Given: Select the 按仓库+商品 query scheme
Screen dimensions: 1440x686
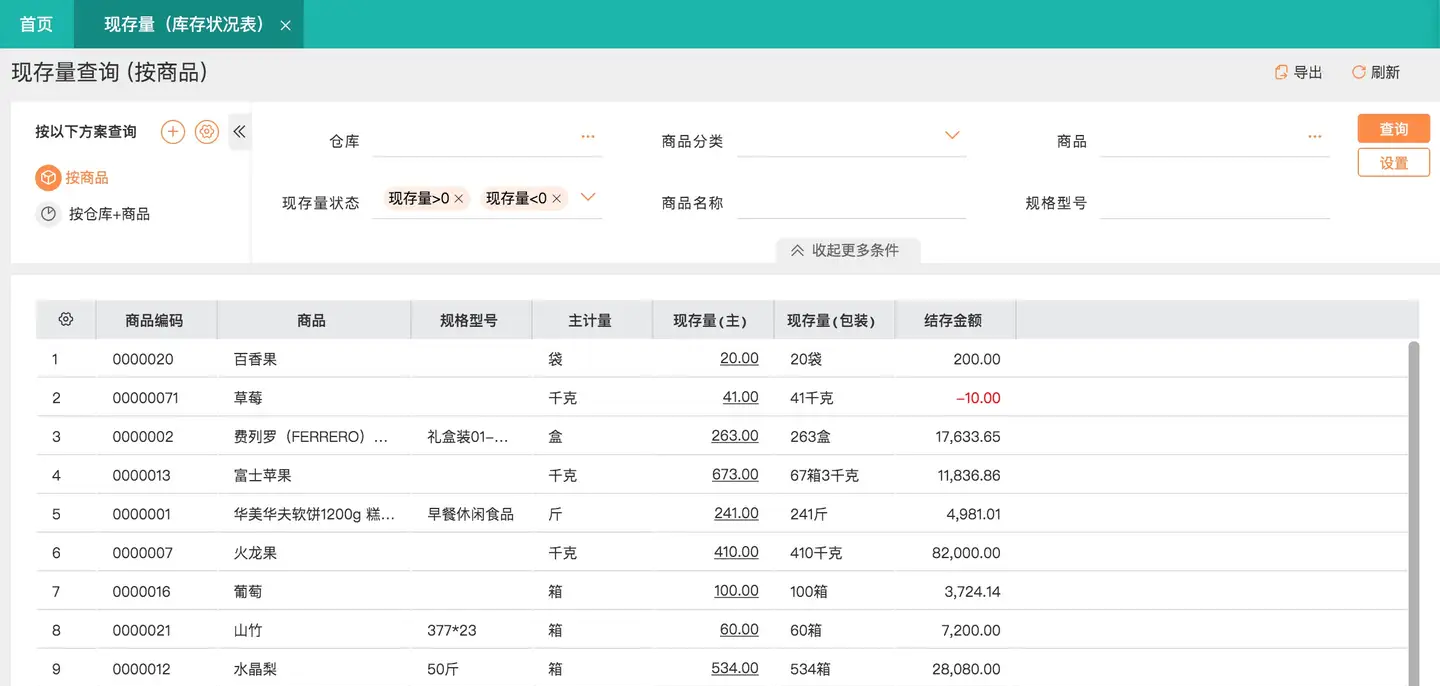Looking at the screenshot, I should [x=109, y=214].
